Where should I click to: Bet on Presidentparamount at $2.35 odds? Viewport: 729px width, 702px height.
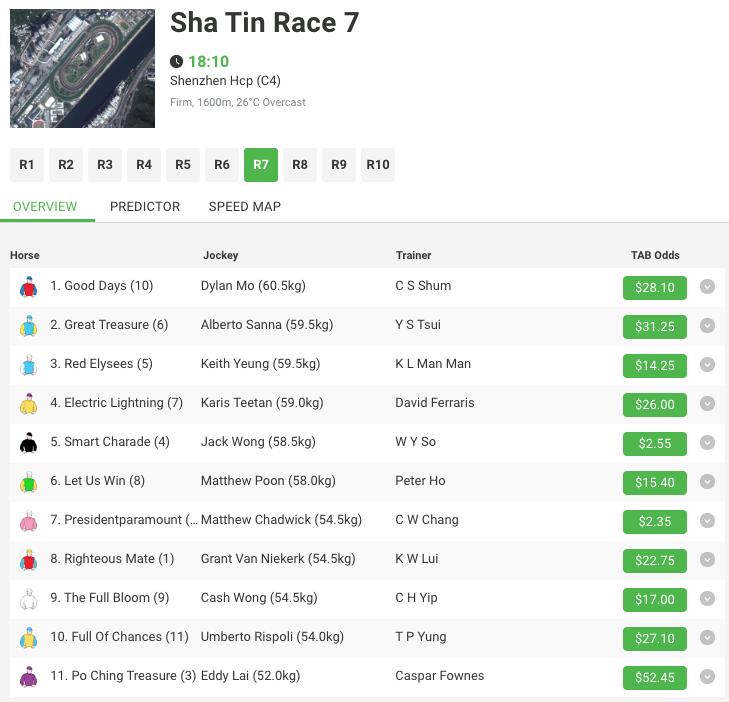tap(654, 521)
